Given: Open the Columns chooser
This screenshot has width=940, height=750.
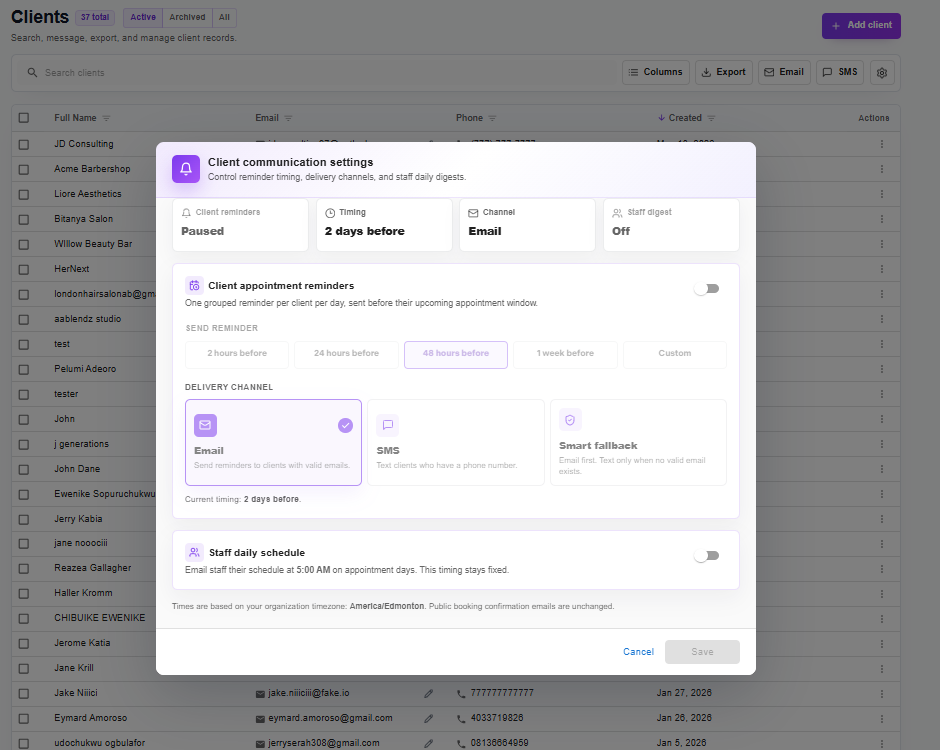Looking at the screenshot, I should (x=656, y=72).
